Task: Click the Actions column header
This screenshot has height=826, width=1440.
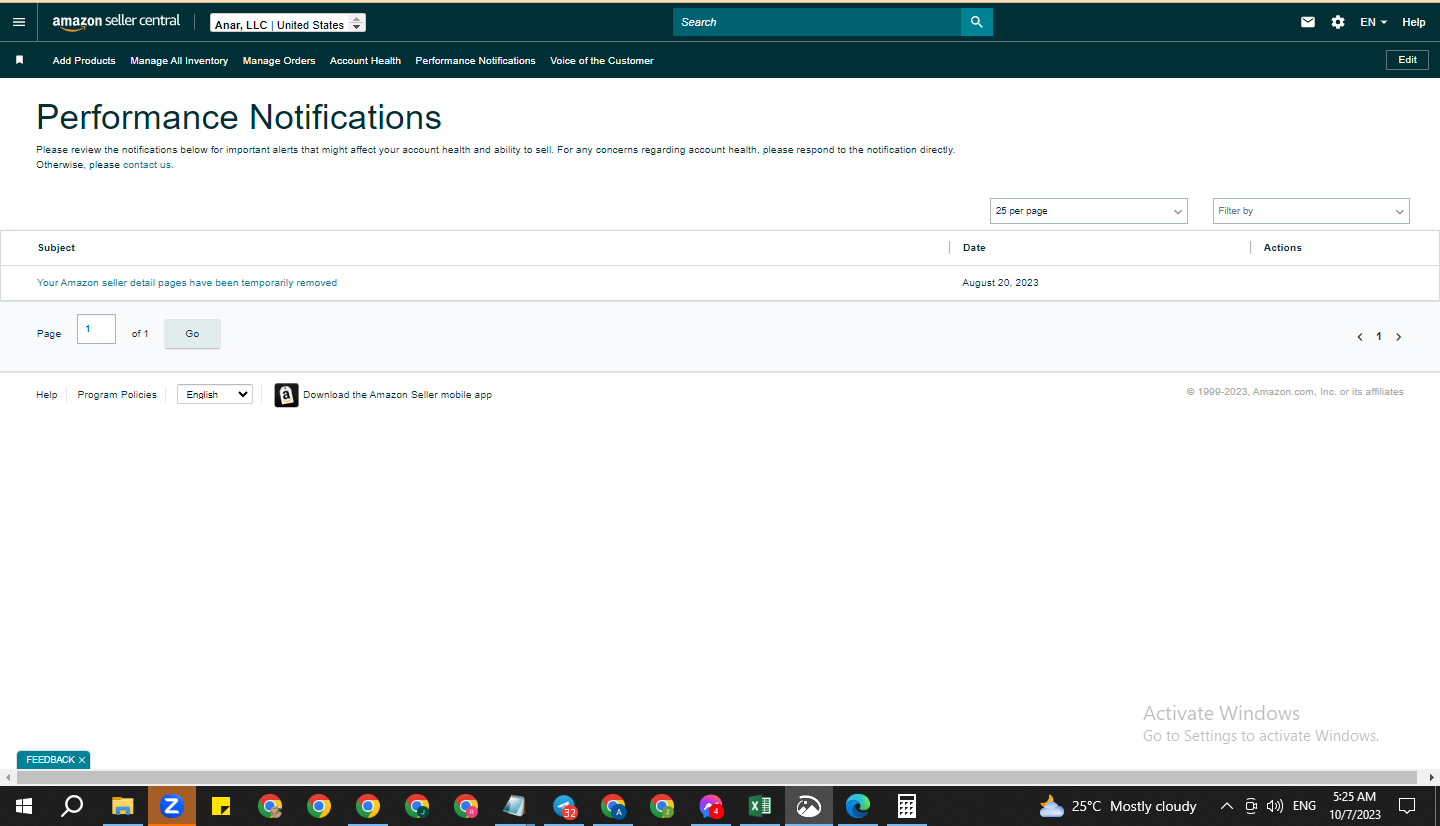Action: (1283, 248)
